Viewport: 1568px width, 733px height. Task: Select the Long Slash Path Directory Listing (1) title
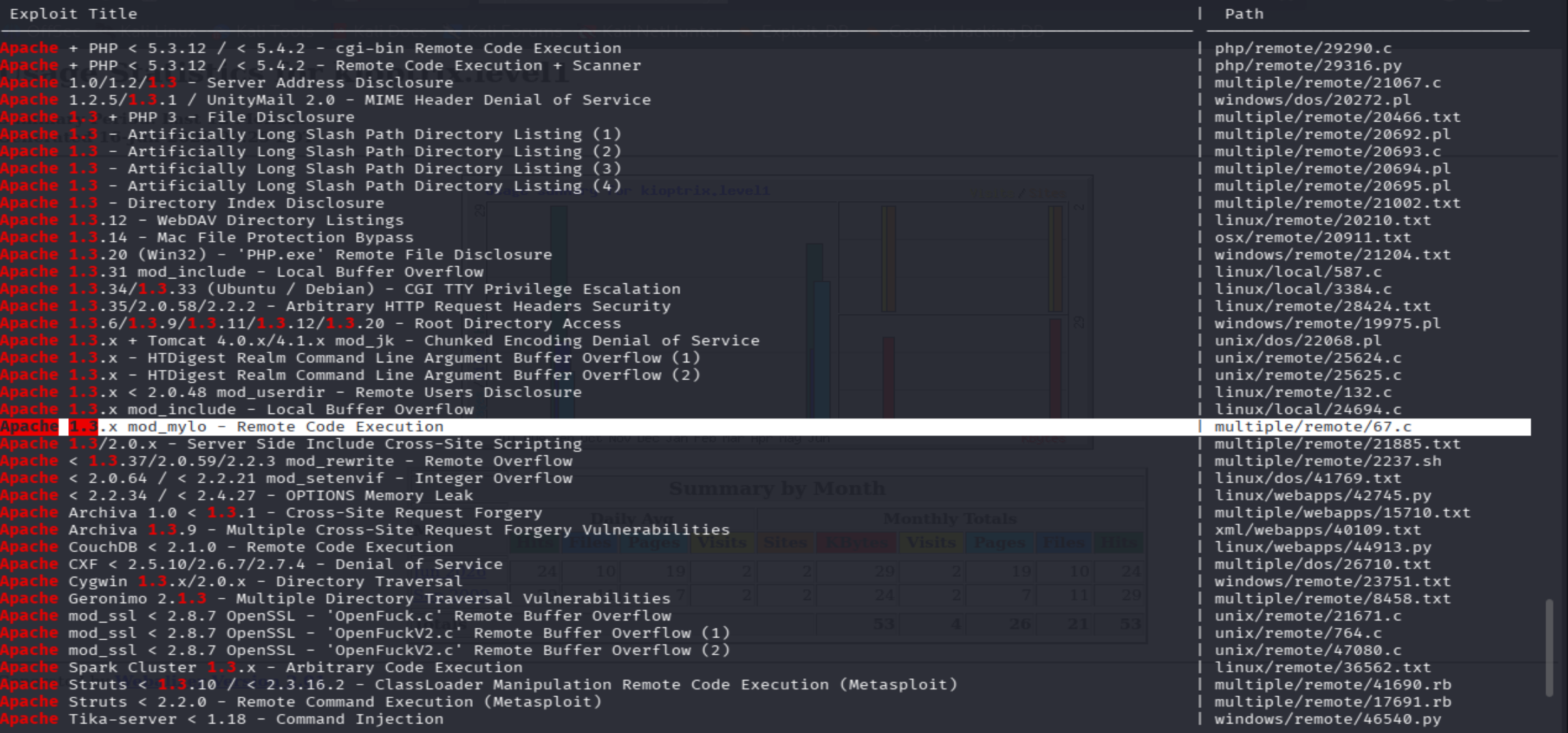[310, 134]
